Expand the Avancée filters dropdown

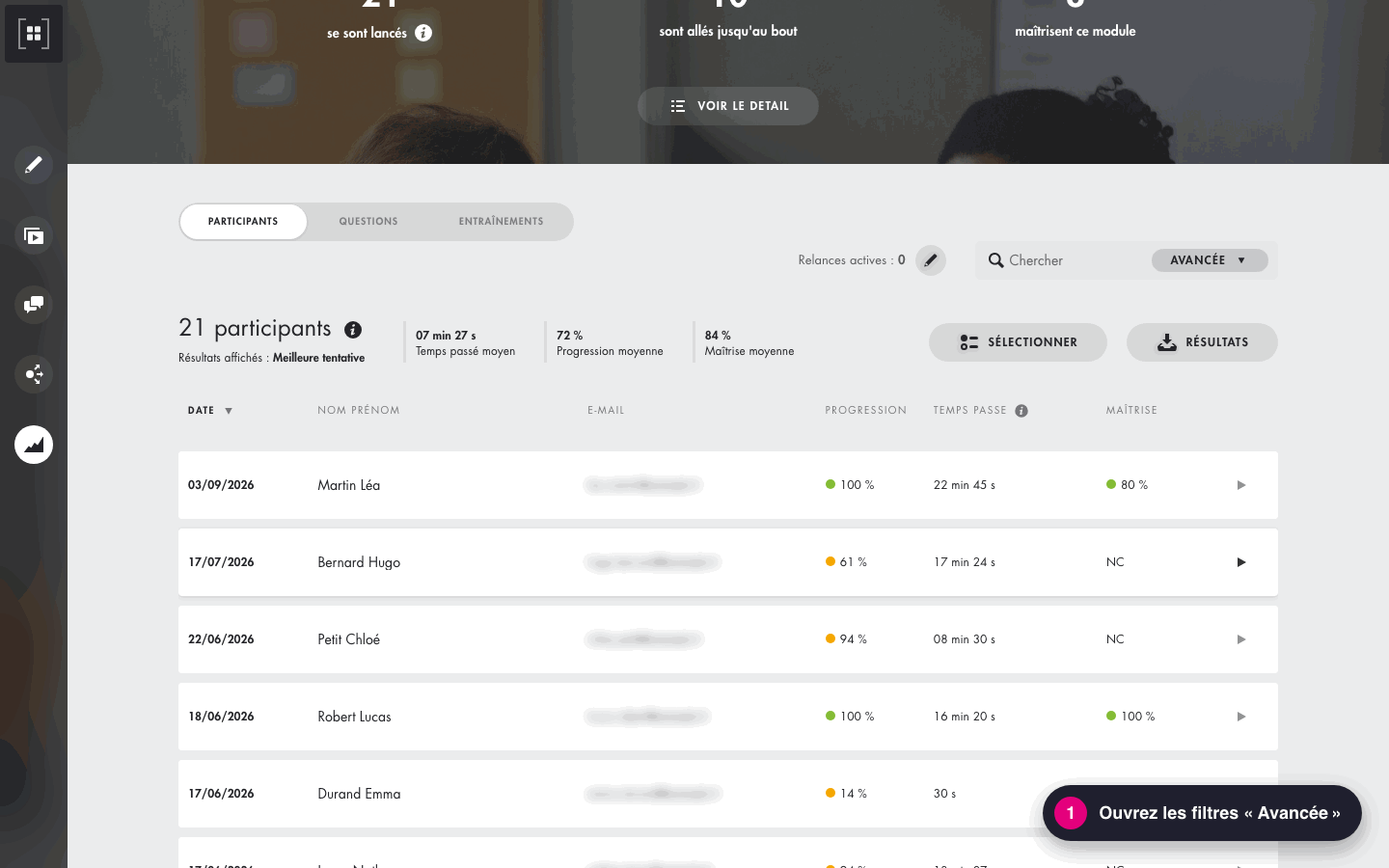pyautogui.click(x=1210, y=260)
